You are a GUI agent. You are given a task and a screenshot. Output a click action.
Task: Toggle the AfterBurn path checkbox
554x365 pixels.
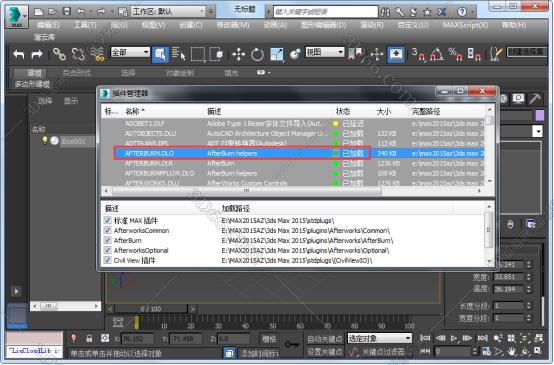tap(107, 240)
